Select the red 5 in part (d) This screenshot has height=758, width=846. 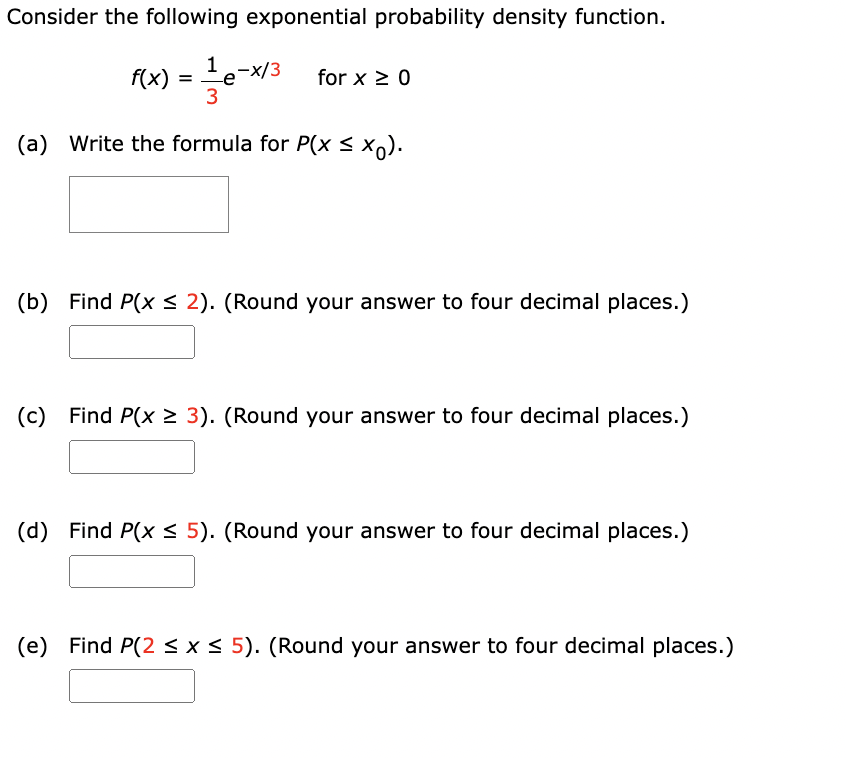coord(191,531)
